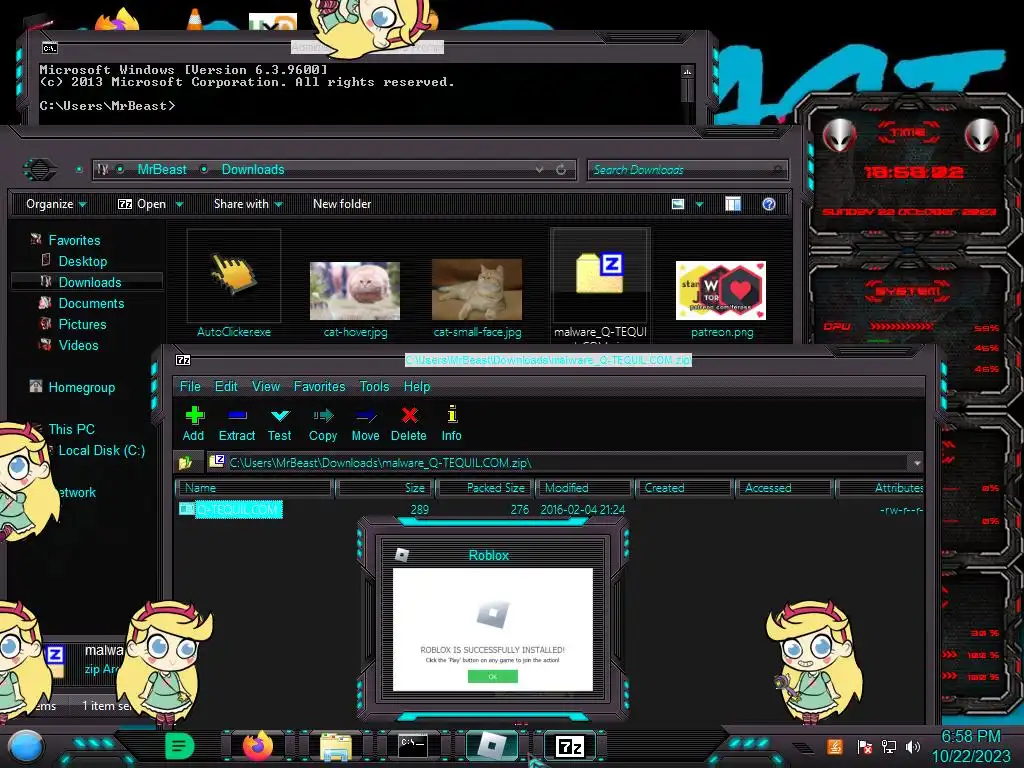Image resolution: width=1024 pixels, height=768 pixels.
Task: Open the View menu in 7-Zip
Action: point(266,386)
